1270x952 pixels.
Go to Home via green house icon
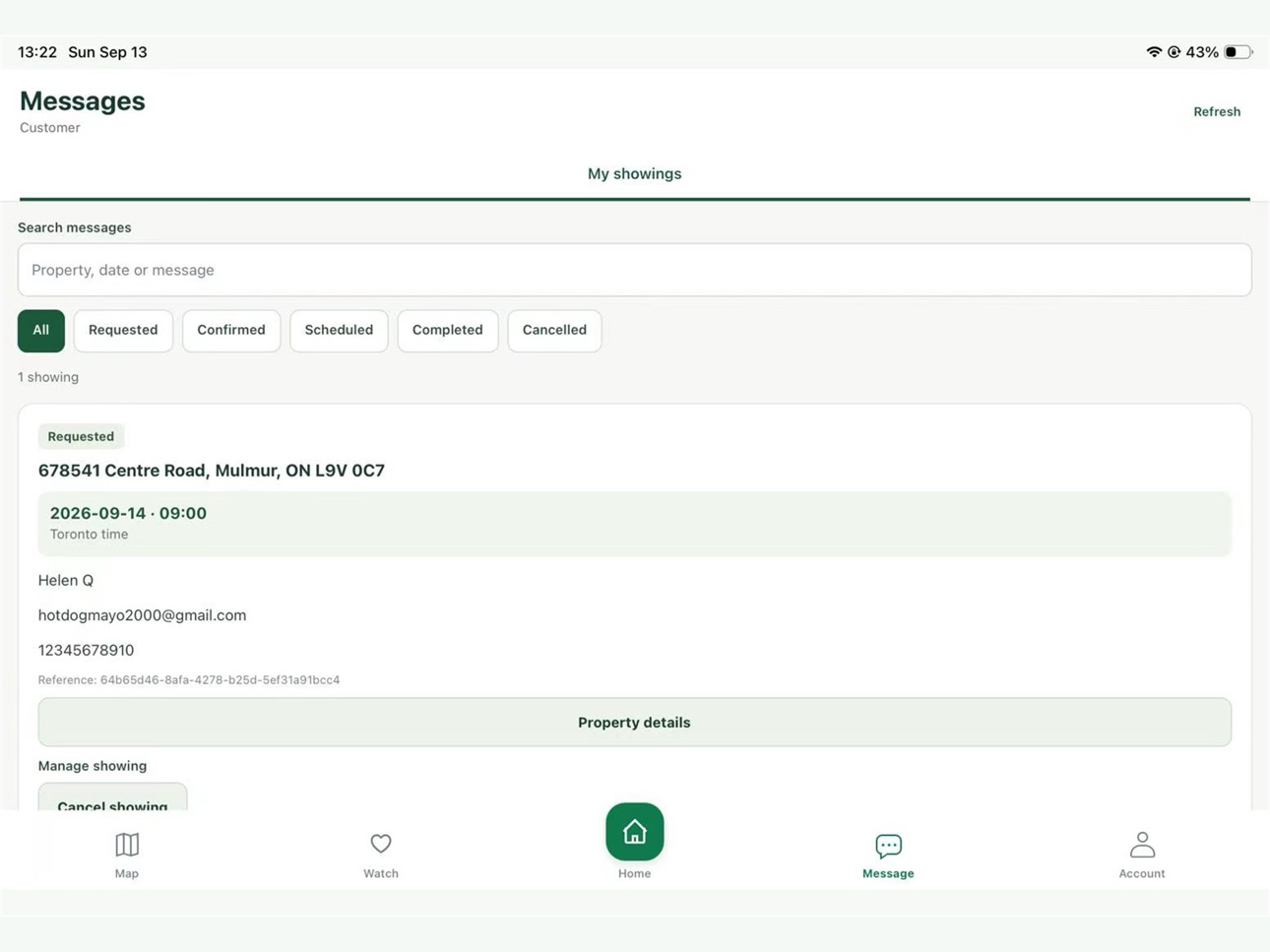(635, 832)
